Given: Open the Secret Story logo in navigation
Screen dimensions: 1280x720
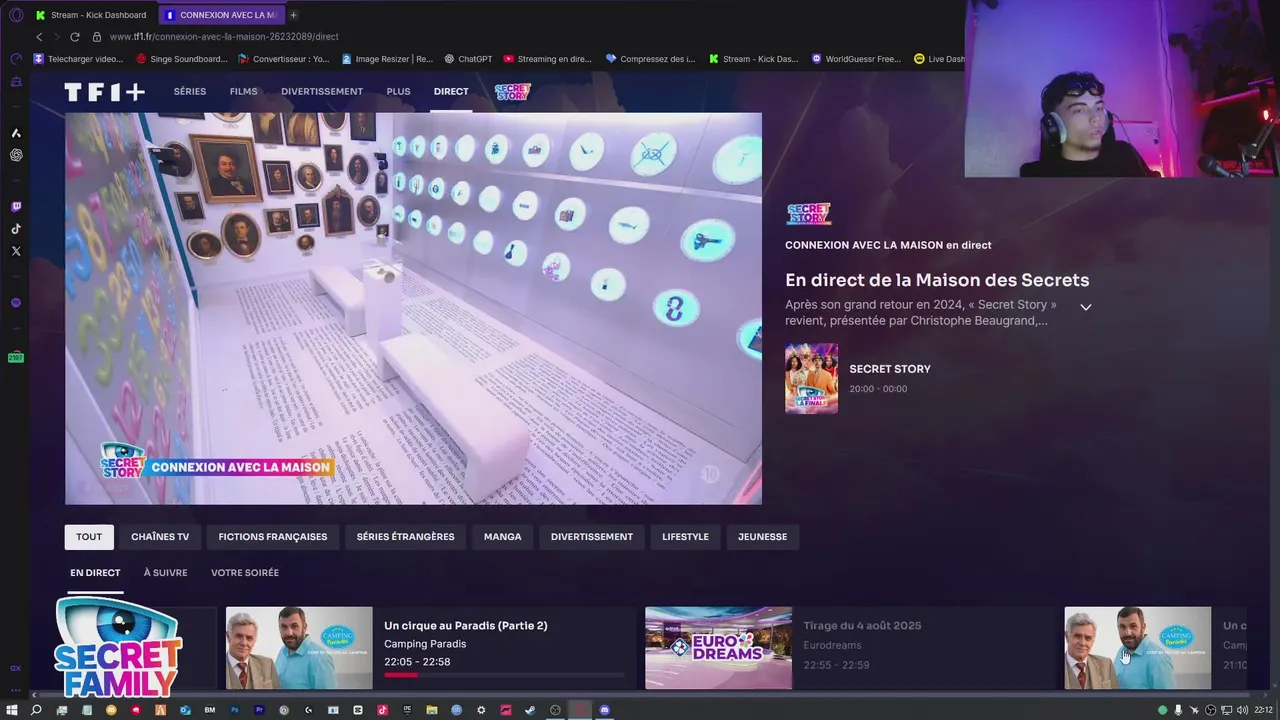Looking at the screenshot, I should [x=513, y=92].
